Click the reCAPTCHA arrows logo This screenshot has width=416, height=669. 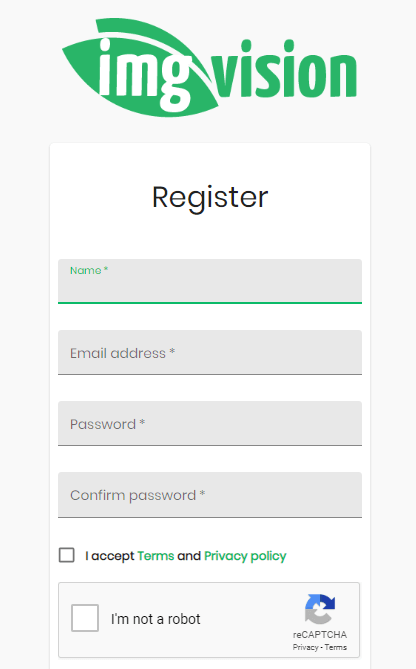coord(320,609)
